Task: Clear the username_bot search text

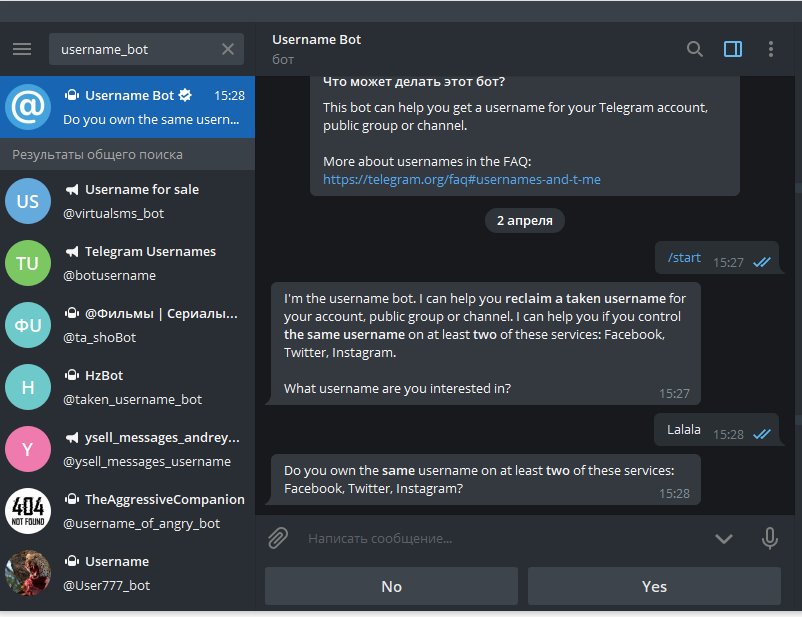Action: point(228,49)
